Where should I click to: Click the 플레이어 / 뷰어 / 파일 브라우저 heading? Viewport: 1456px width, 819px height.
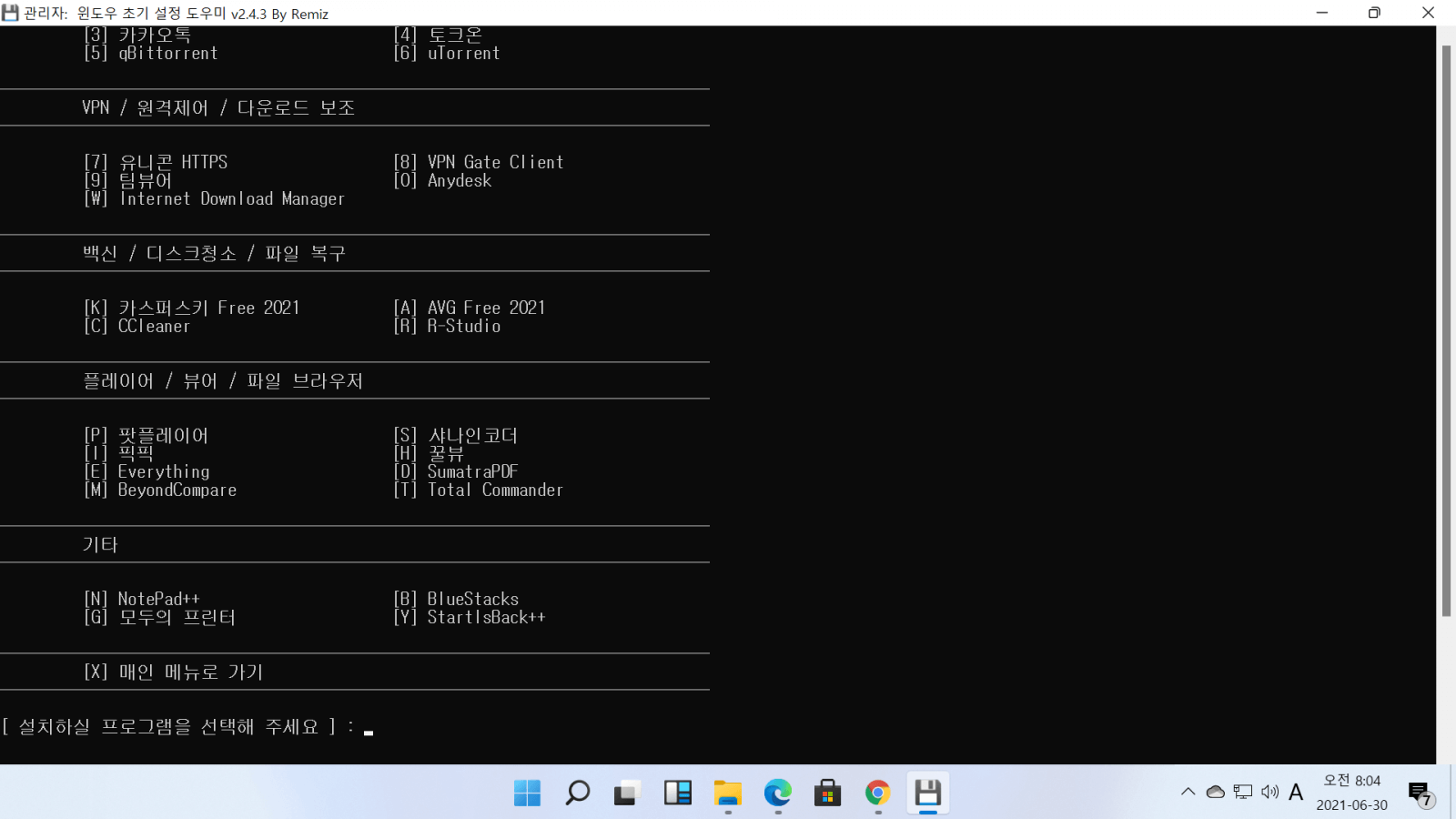223,380
